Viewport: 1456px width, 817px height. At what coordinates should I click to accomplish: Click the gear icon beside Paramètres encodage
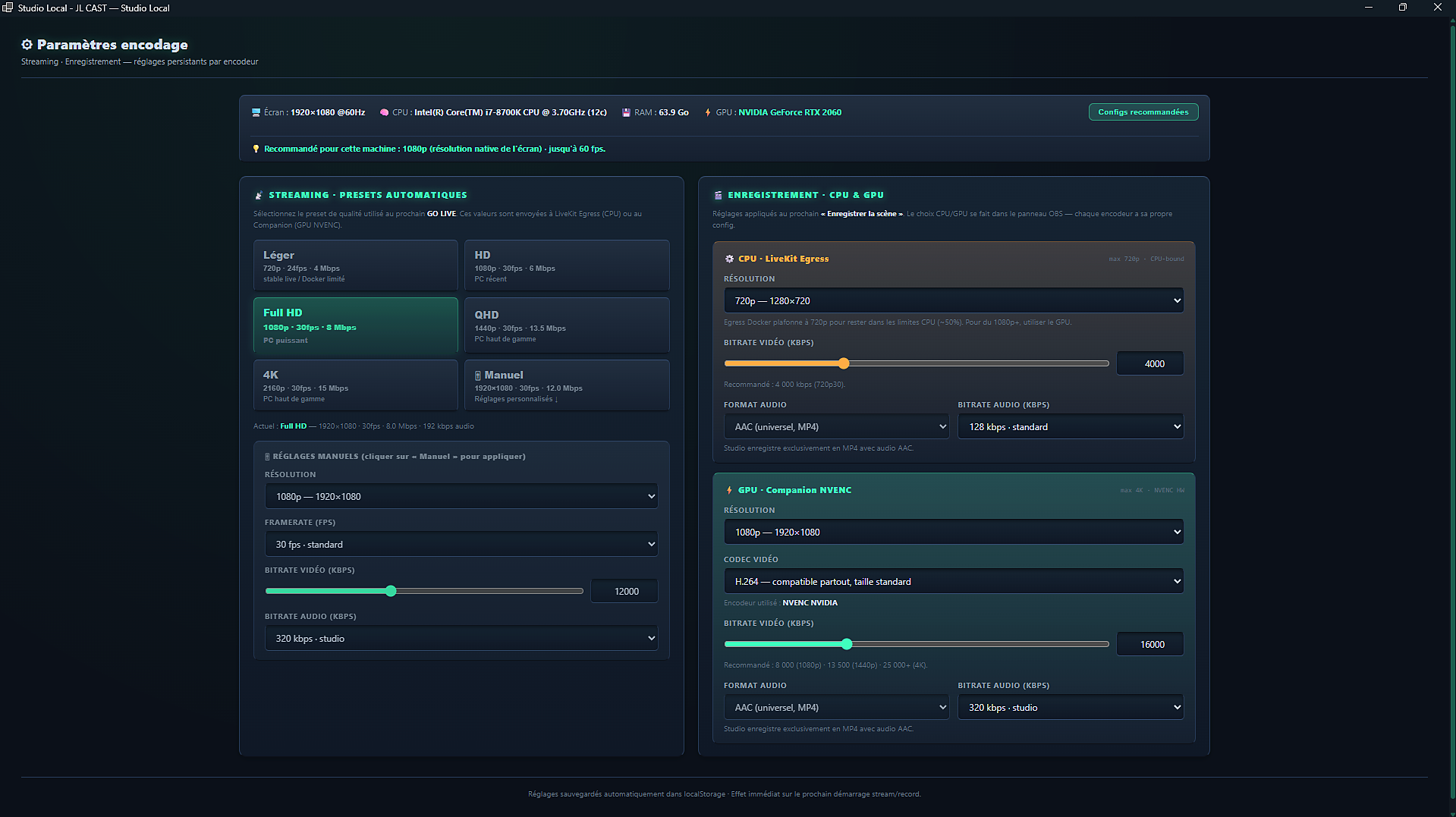27,45
